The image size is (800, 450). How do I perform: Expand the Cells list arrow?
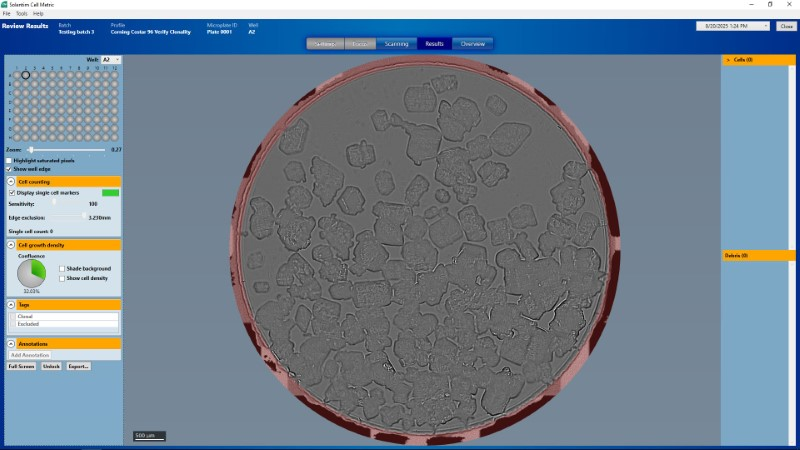pyautogui.click(x=728, y=60)
